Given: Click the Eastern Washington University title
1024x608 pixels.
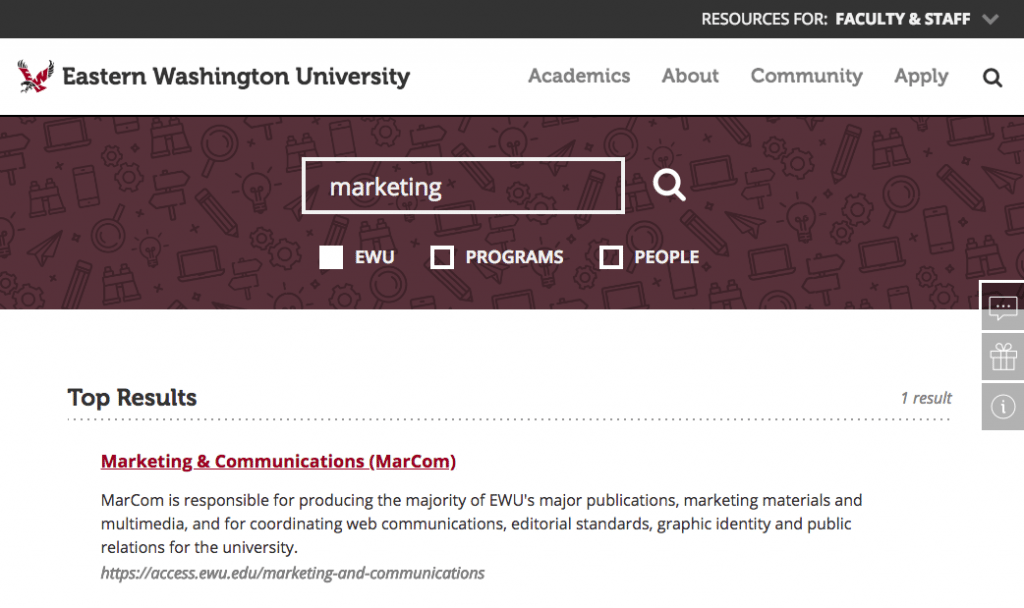Looking at the screenshot, I should (x=236, y=77).
